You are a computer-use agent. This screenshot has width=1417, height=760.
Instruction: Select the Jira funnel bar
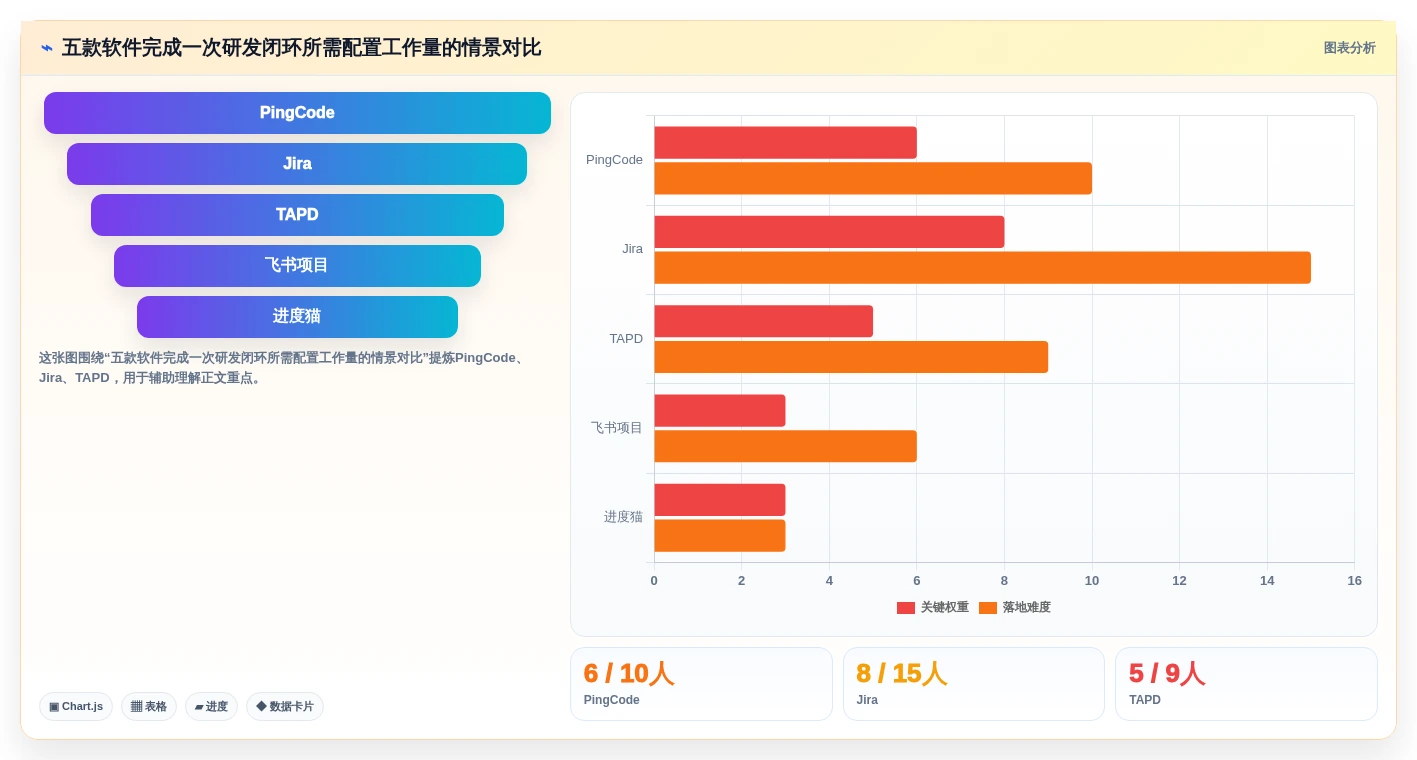[x=297, y=164]
